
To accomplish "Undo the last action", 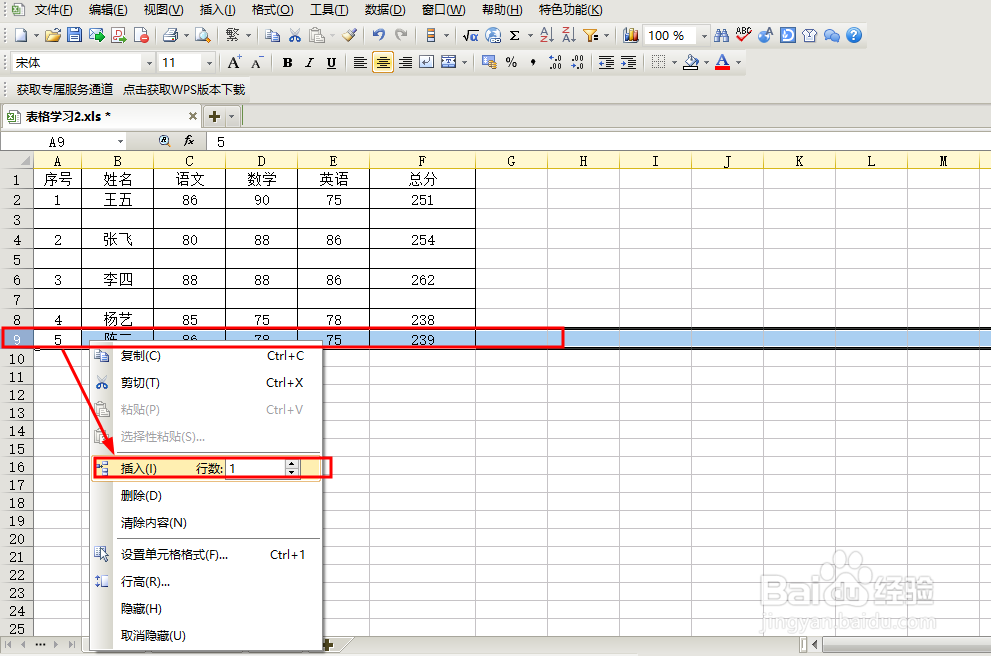I will [x=379, y=35].
